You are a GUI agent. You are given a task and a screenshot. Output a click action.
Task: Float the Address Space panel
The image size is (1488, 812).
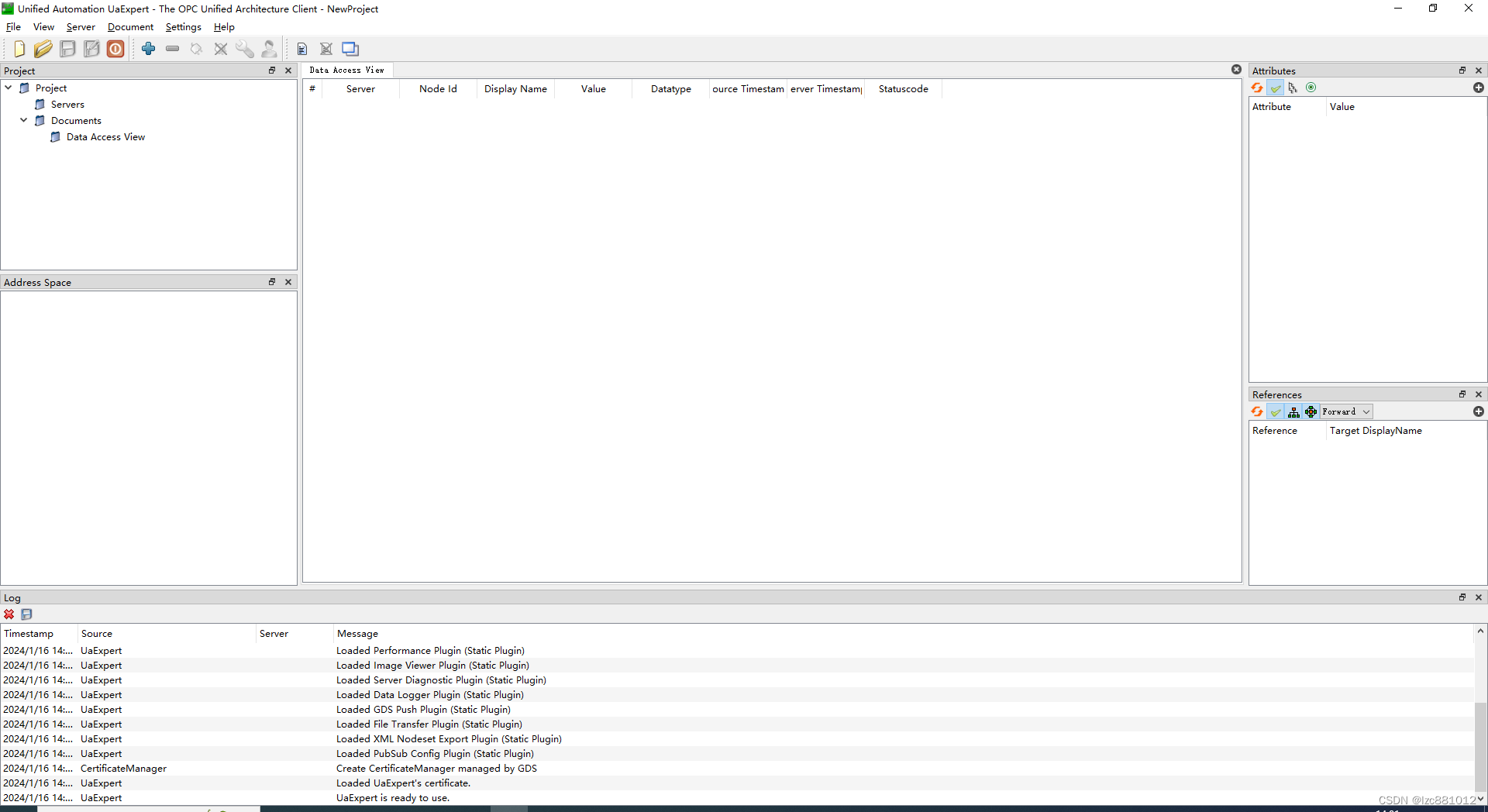point(272,282)
